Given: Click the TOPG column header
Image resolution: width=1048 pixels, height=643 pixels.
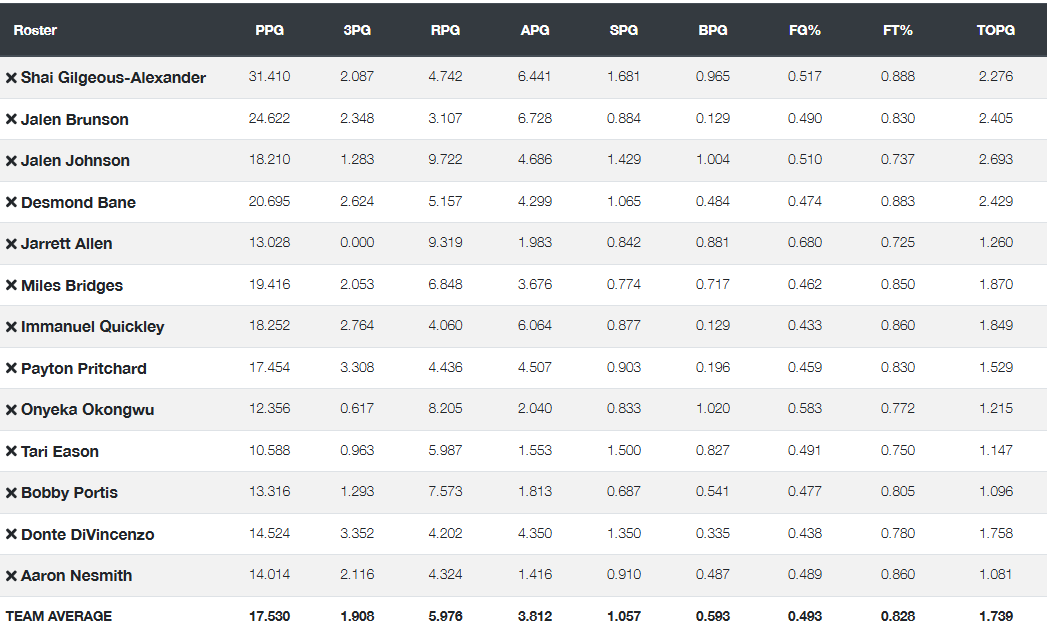Looking at the screenshot, I should 995,30.
